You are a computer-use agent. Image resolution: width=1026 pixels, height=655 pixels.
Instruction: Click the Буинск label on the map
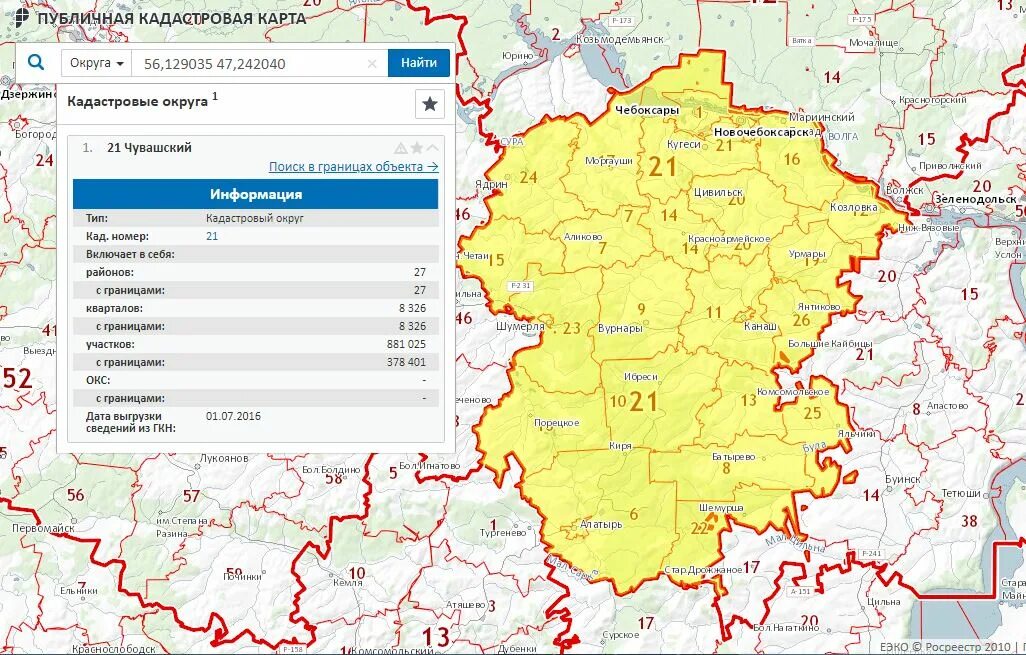point(903,480)
